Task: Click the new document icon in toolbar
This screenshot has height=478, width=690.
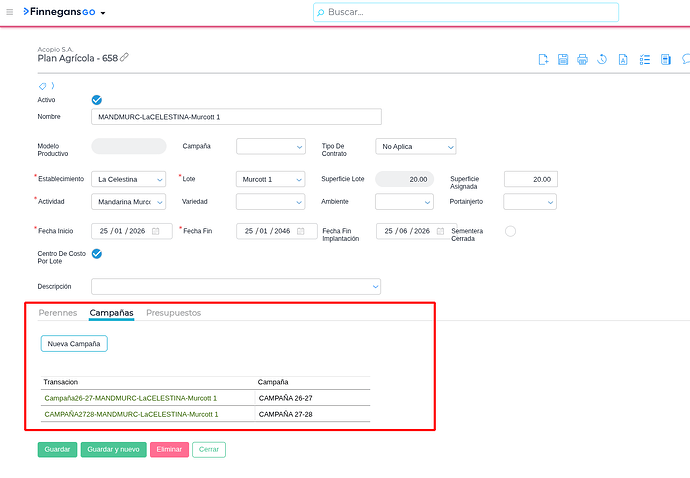Action: tap(543, 60)
